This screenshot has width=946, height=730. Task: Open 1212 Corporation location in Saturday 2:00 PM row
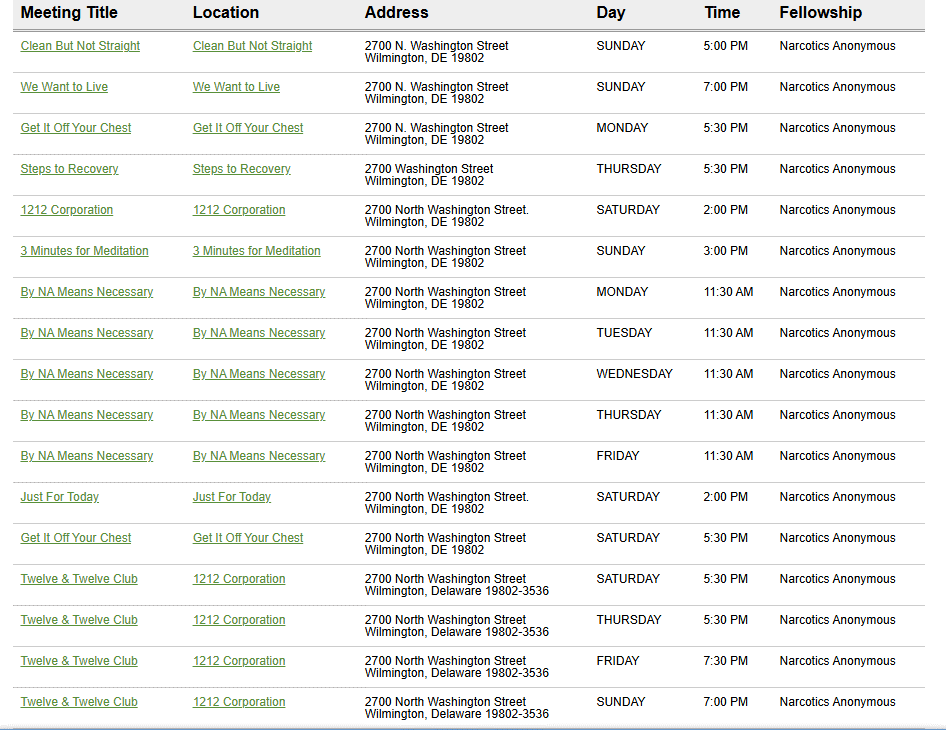coord(239,210)
